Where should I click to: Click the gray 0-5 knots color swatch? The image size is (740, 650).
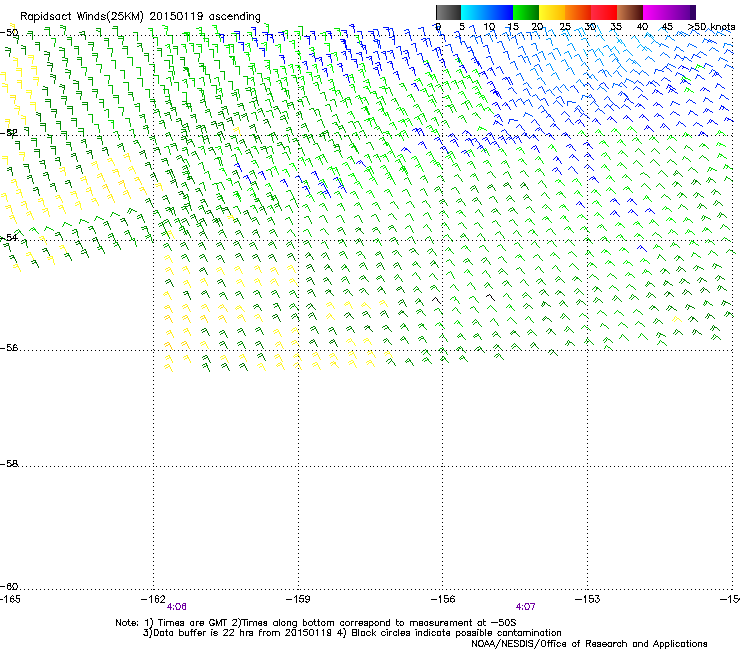[x=448, y=12]
